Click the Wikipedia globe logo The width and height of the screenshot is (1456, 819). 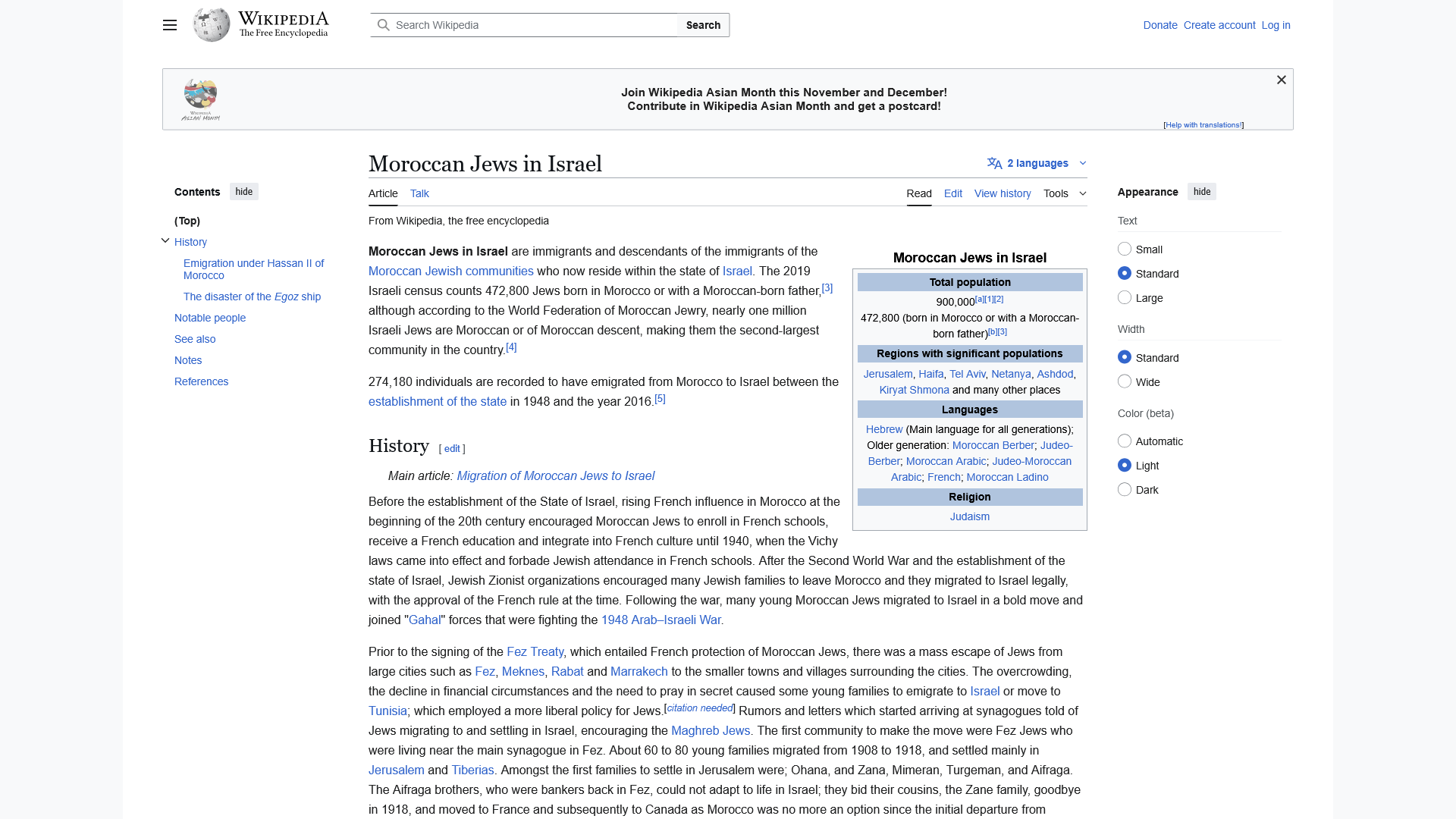click(211, 24)
